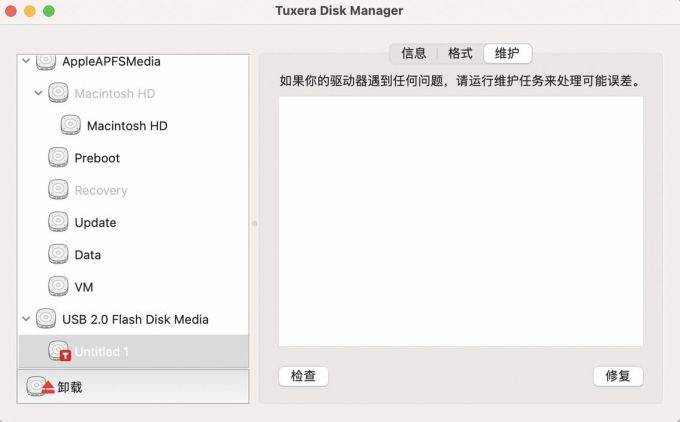The width and height of the screenshot is (680, 422).
Task: Click the Macintosh HD volume disk icon
Action: (70, 125)
